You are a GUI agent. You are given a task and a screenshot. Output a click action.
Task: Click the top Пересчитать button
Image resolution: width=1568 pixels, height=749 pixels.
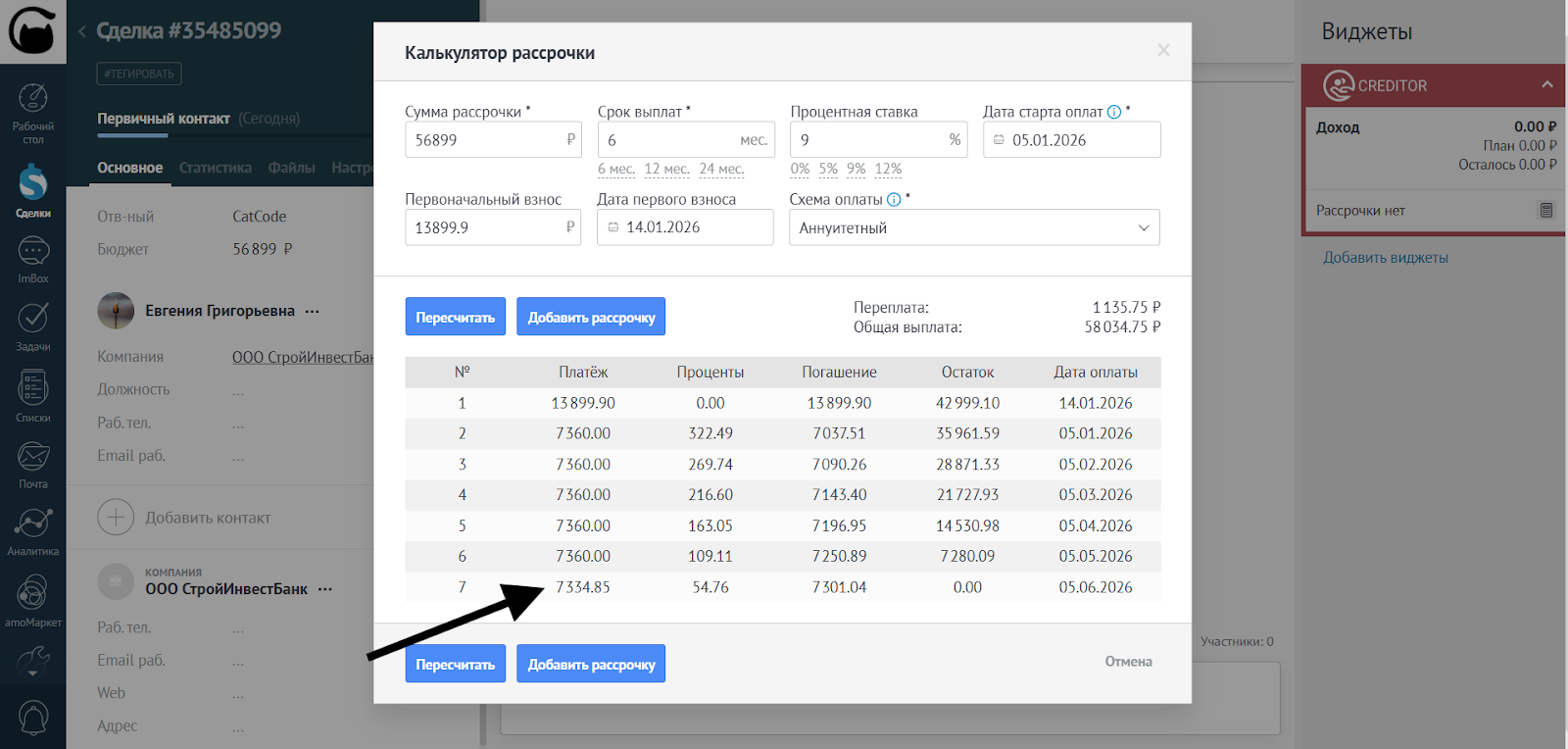(x=455, y=317)
